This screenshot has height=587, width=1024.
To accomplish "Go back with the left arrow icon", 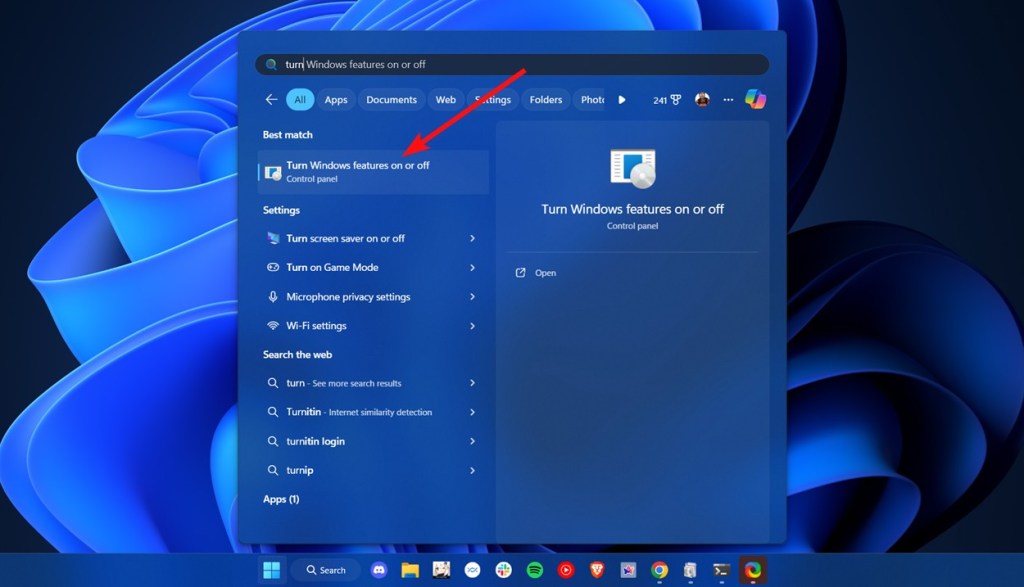I will pos(271,99).
